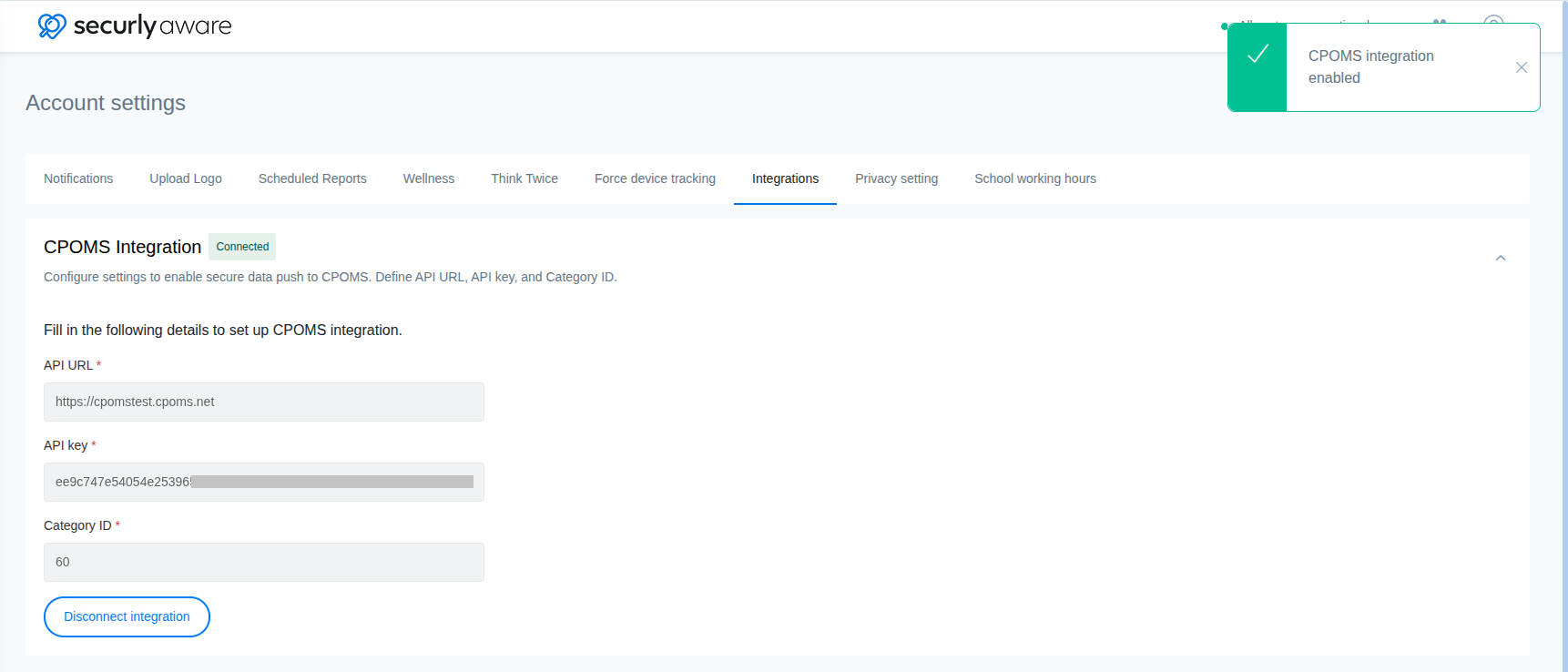Click the API key input field
The width and height of the screenshot is (1568, 672).
pos(264,482)
